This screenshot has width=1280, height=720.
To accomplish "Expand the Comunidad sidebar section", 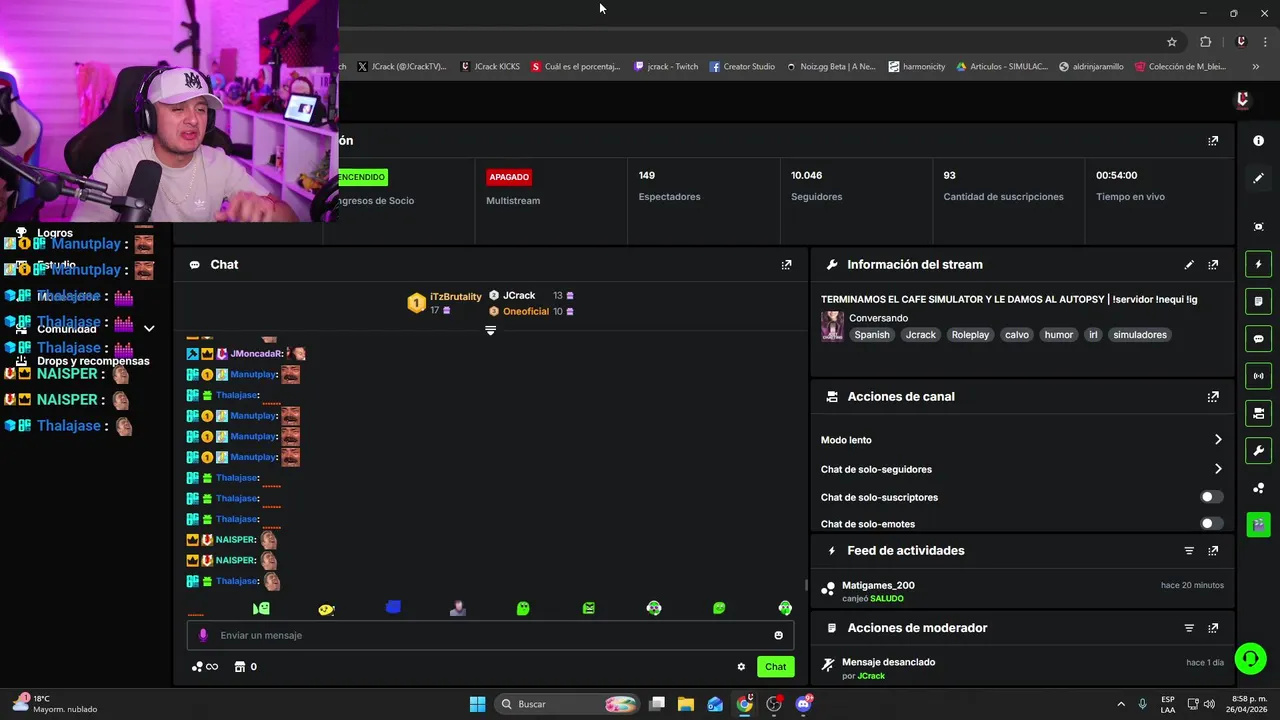I will tap(149, 329).
